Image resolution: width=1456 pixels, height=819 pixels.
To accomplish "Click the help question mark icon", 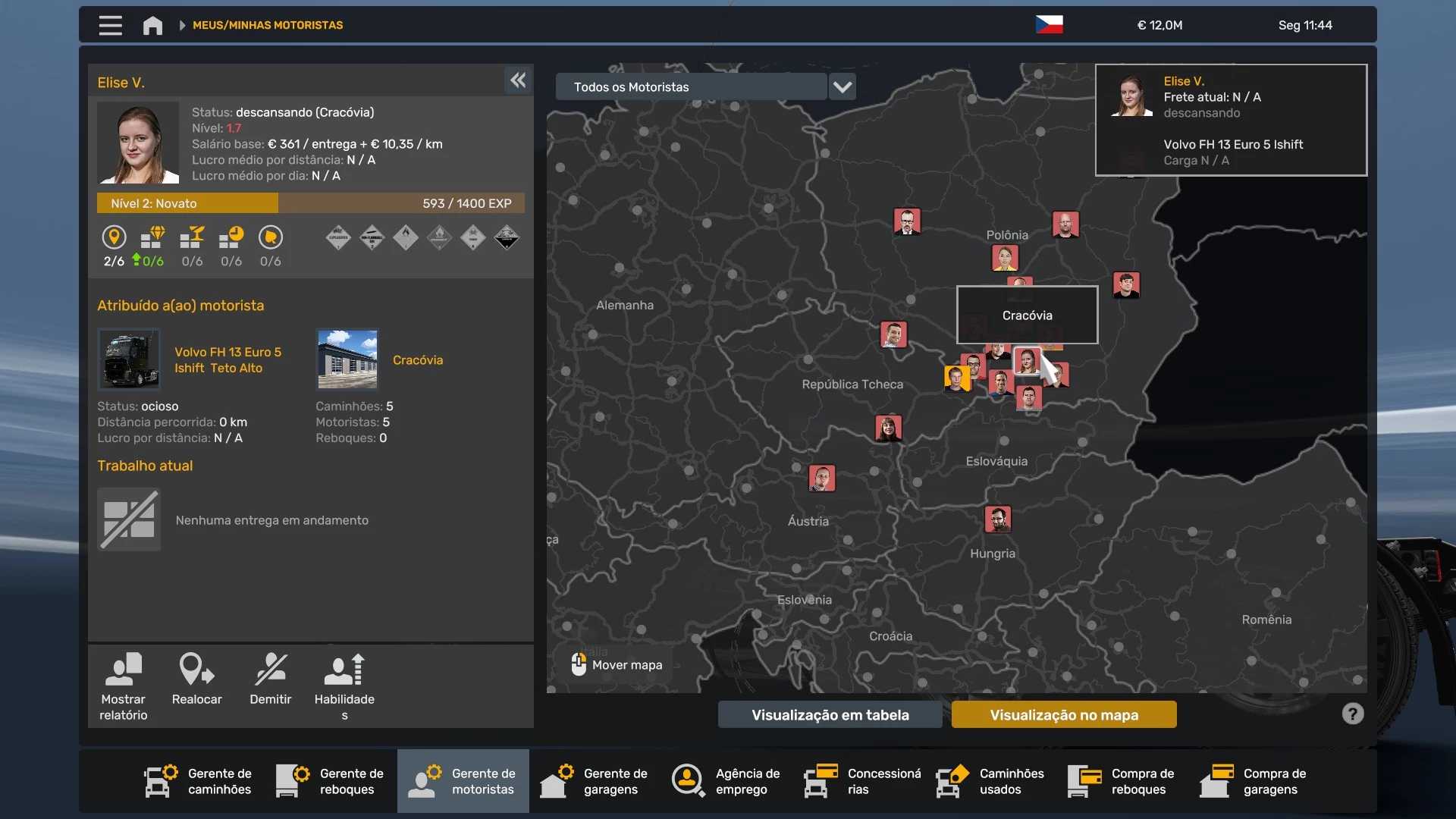I will click(1352, 714).
